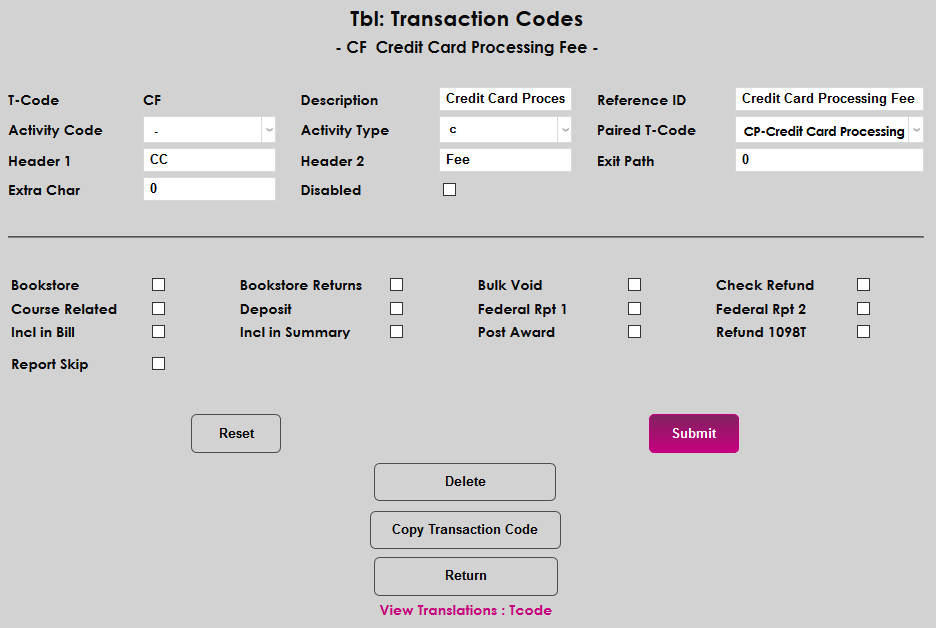Check Federal Rpt 1
This screenshot has width=936, height=628.
634,308
